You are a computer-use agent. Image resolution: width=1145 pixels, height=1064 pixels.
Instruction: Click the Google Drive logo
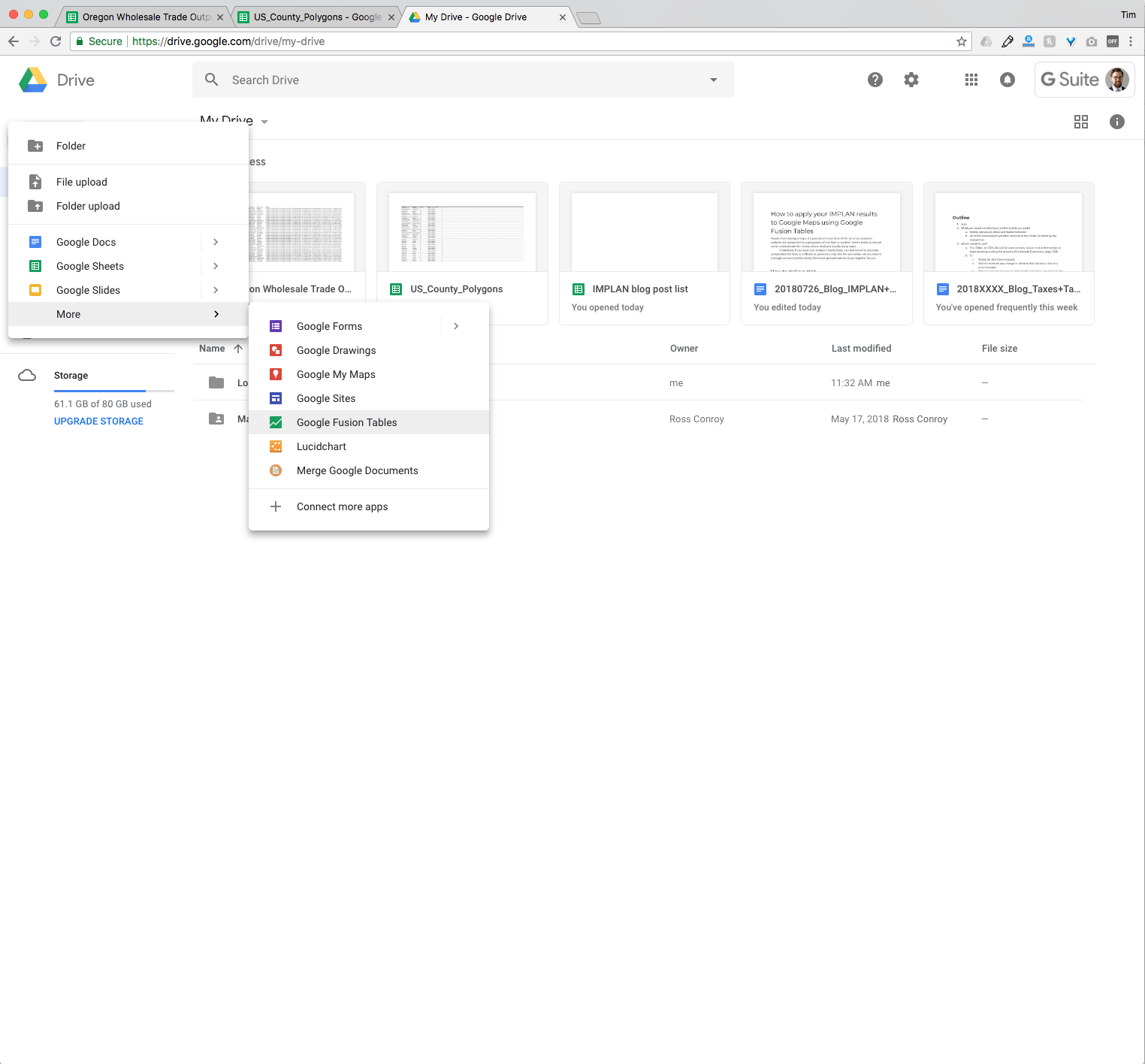coord(33,80)
